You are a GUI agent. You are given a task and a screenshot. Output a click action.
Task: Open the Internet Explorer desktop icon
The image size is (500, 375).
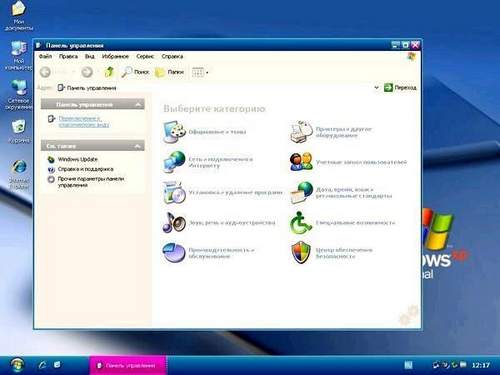coord(19,175)
